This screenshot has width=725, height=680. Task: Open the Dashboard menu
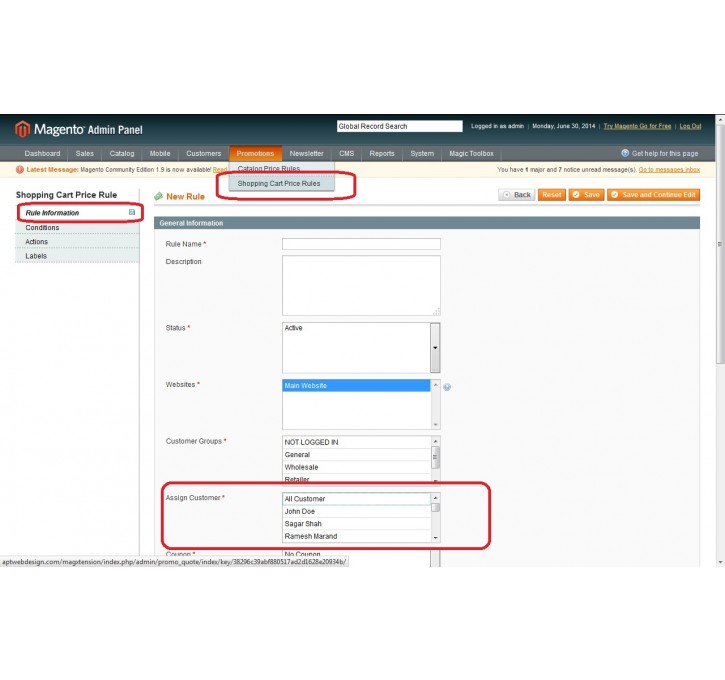point(42,153)
